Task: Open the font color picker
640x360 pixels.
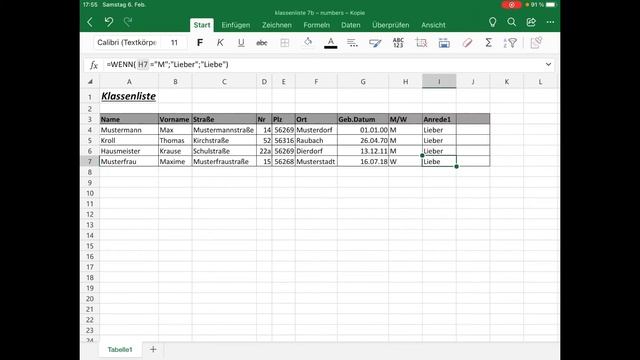Action: [x=331, y=42]
